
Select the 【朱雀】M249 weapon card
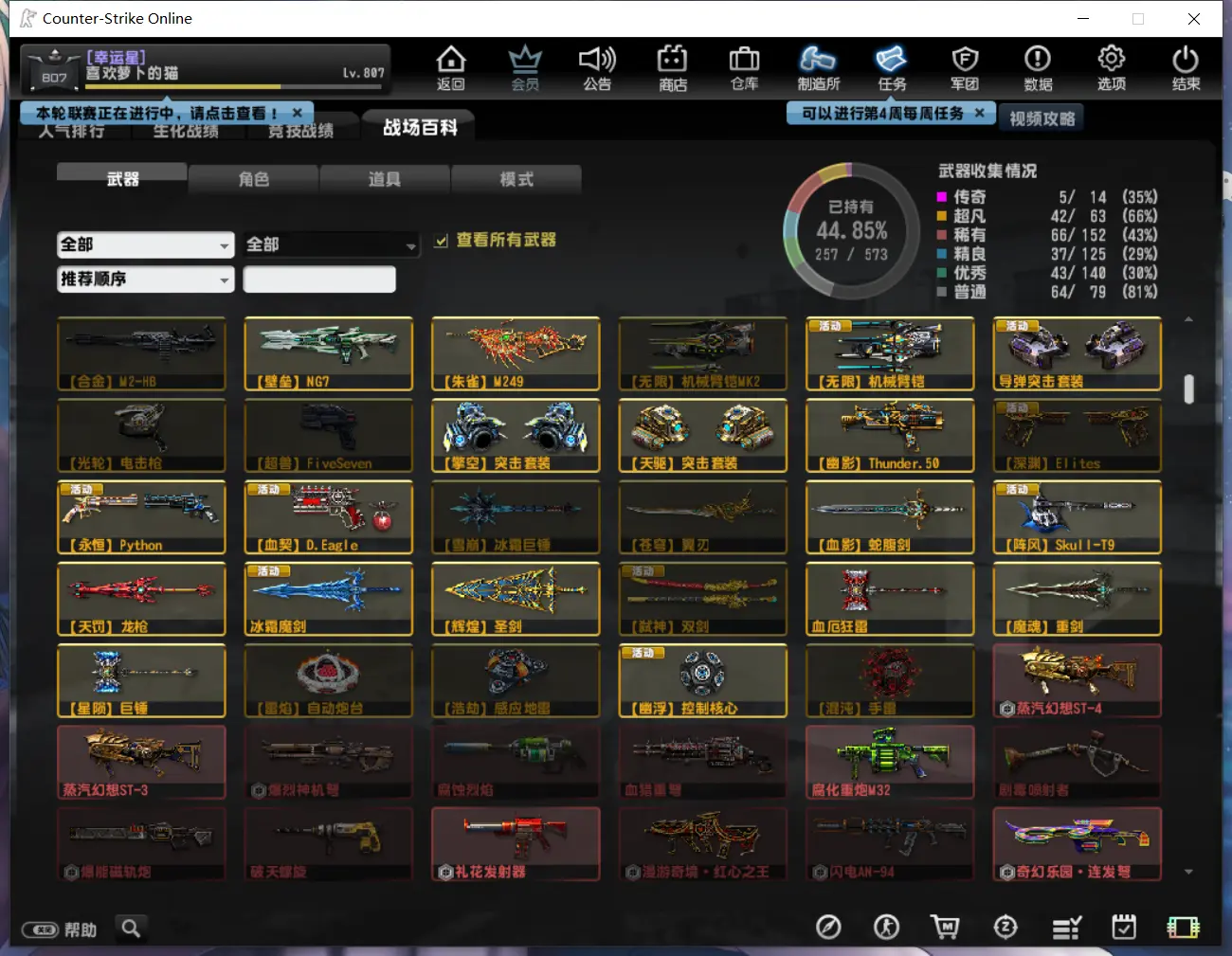(x=516, y=354)
